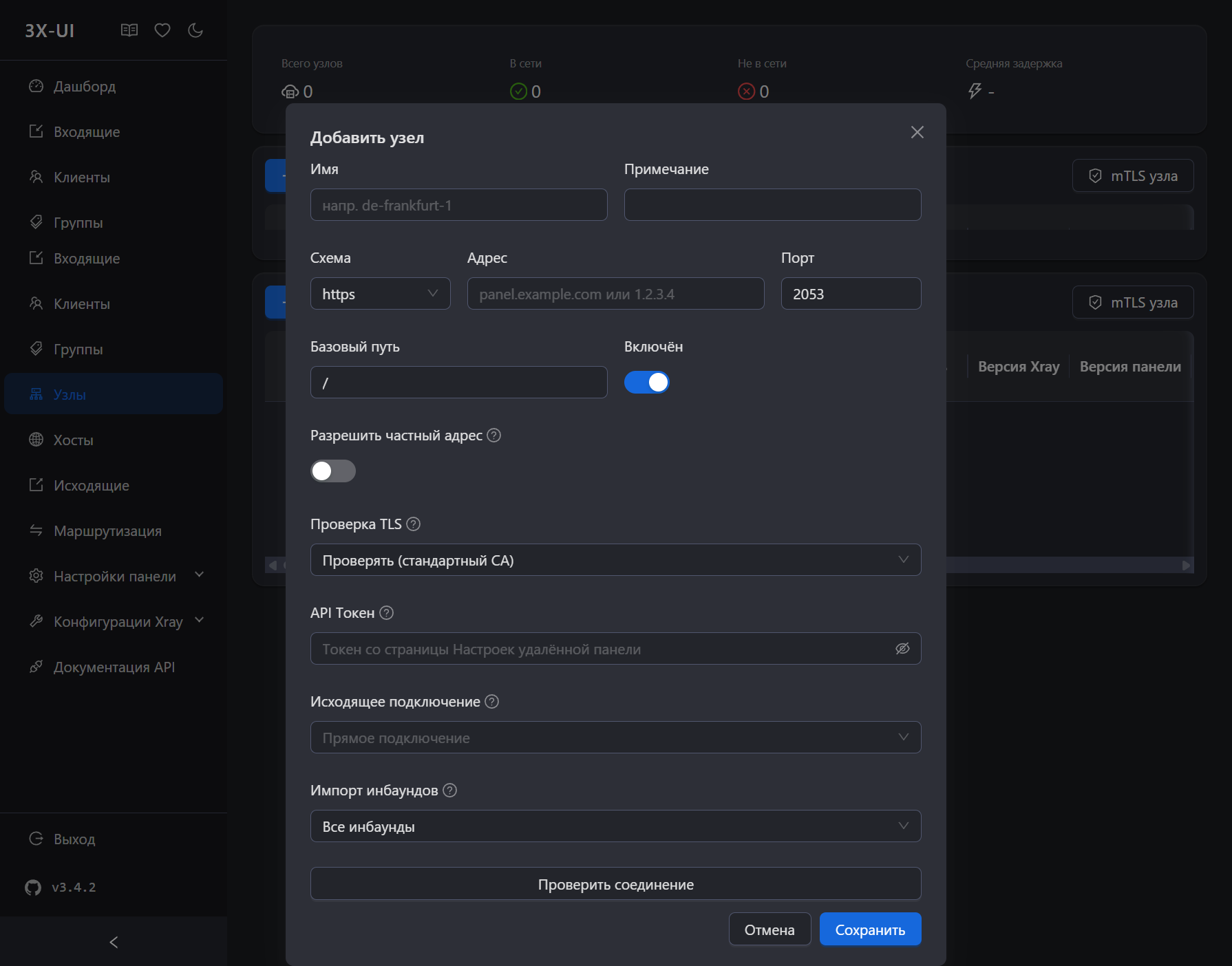Click the help icon beside Импорт инбаундов
The image size is (1232, 966).
pos(449,791)
